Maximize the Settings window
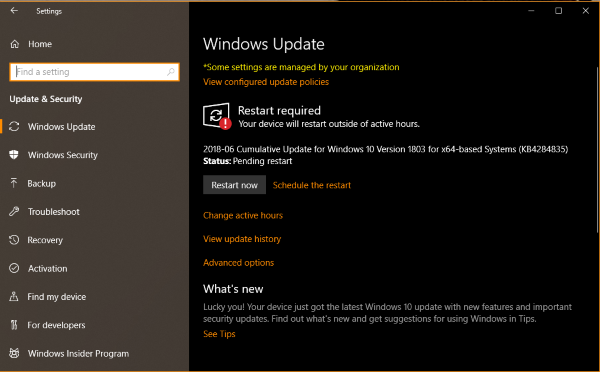Screen dimensions: 600x372 click(x=558, y=11)
